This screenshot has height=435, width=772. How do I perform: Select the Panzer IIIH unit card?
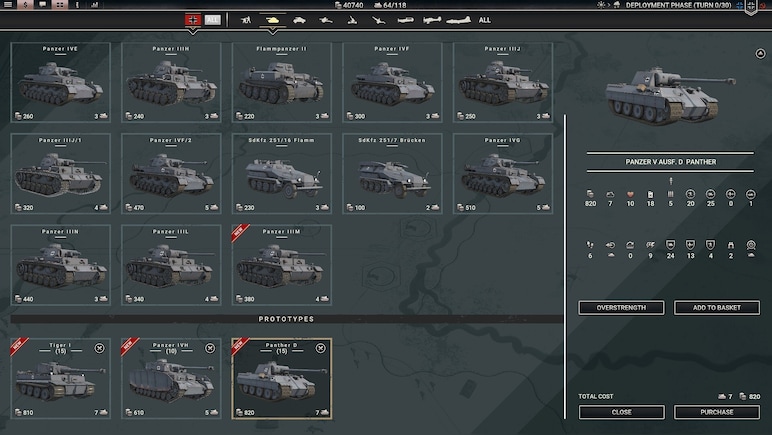point(171,82)
